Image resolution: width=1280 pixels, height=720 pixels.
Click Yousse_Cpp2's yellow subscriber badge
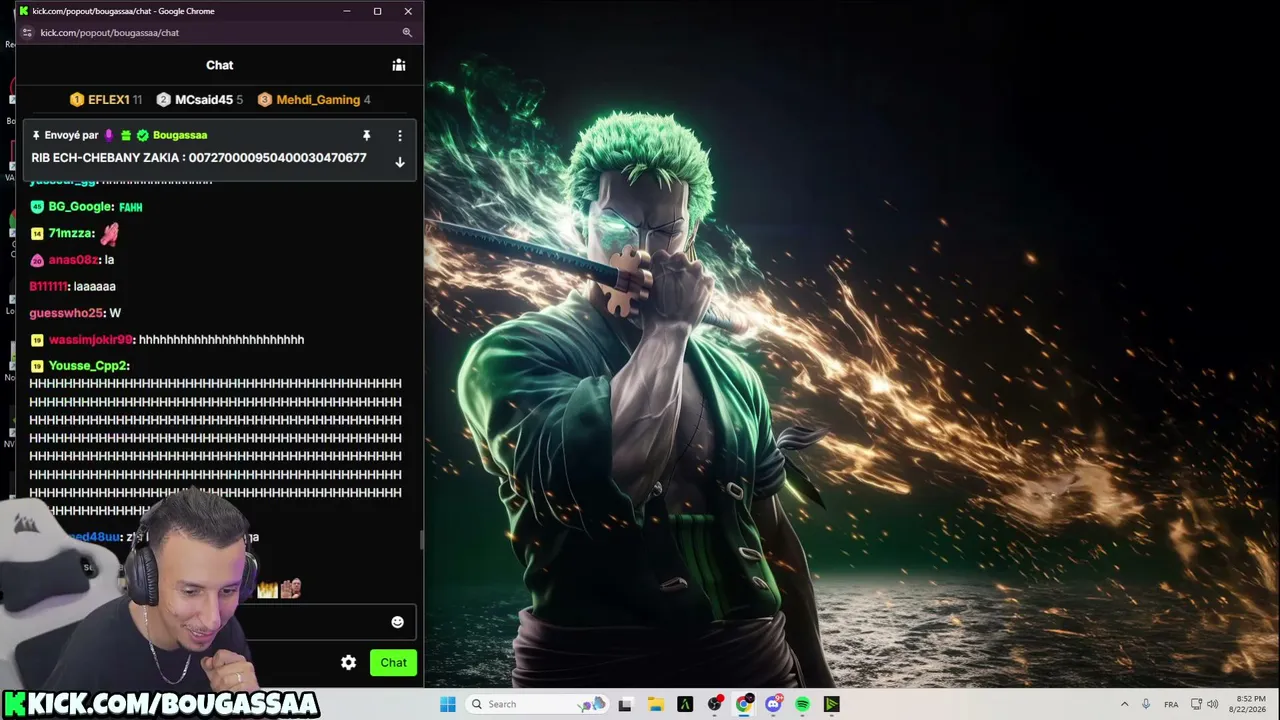coord(37,366)
